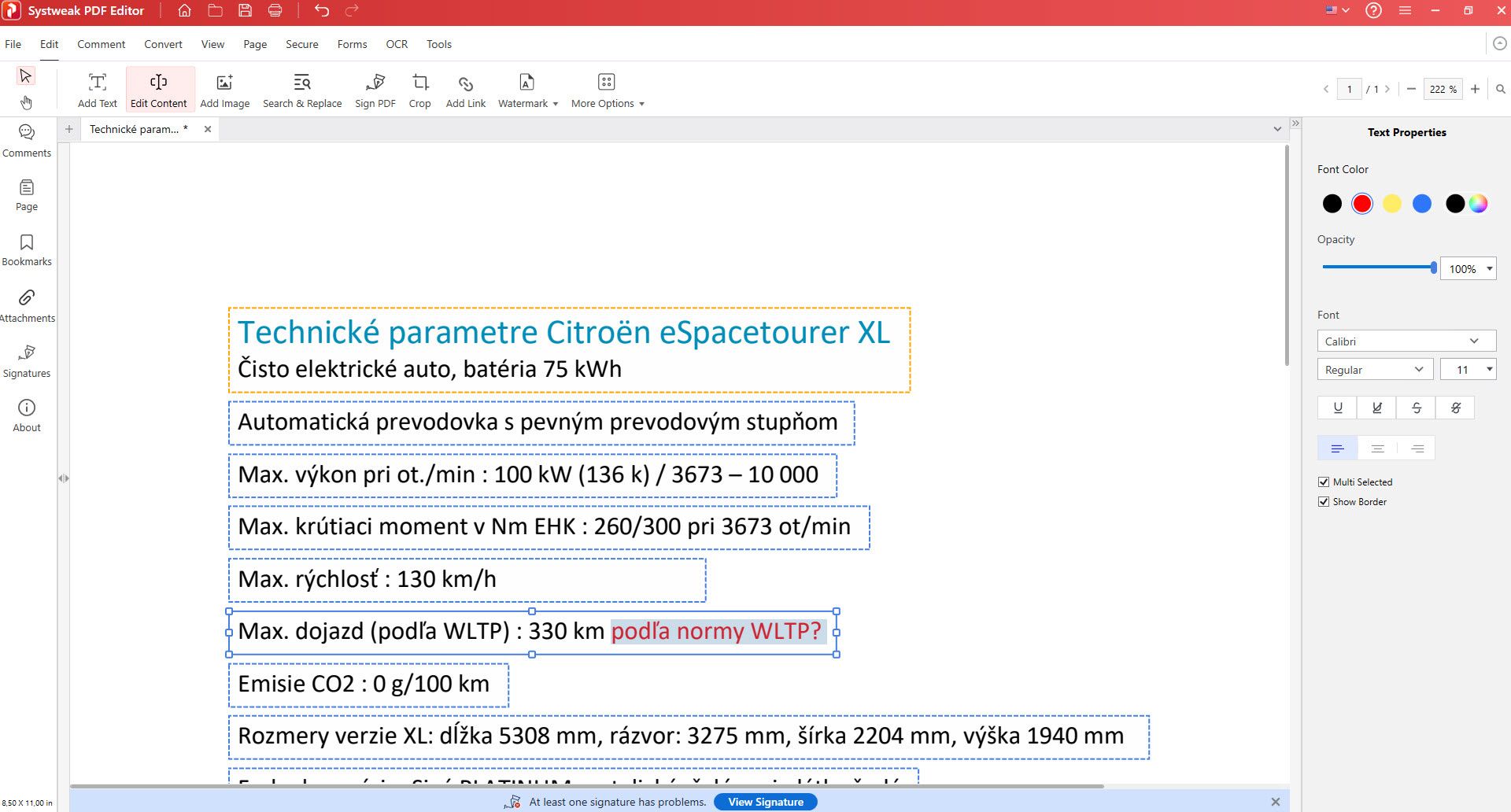Pick the yellow font color swatch
This screenshot has width=1511, height=812.
click(x=1391, y=204)
